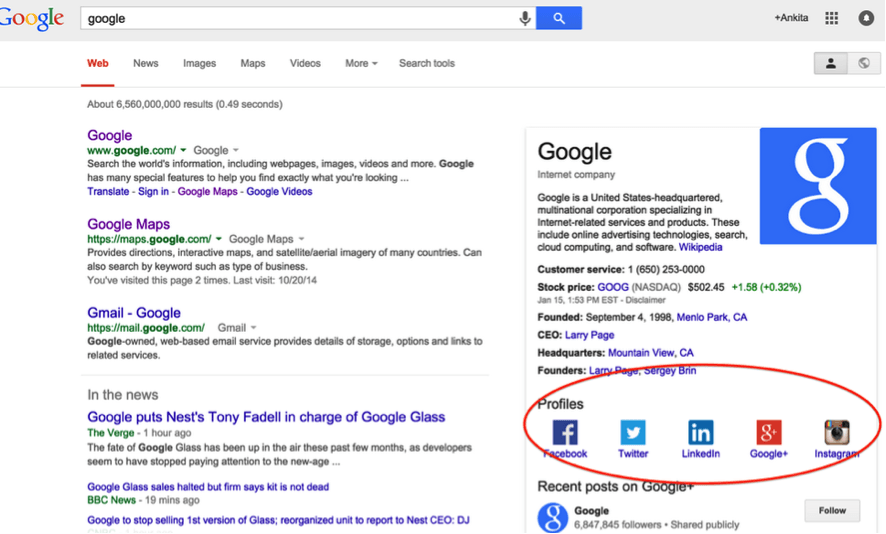This screenshot has width=886, height=534.
Task: Click the Search tools option
Action: click(x=427, y=63)
